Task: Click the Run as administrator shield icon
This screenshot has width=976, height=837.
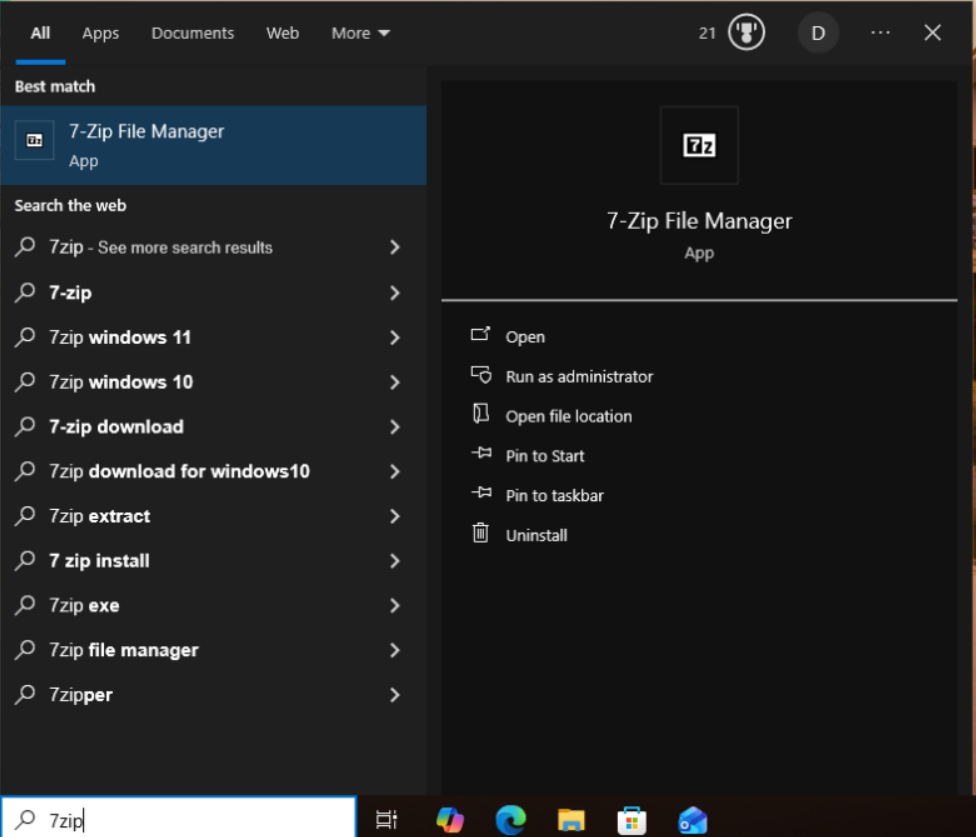Action: 481,374
